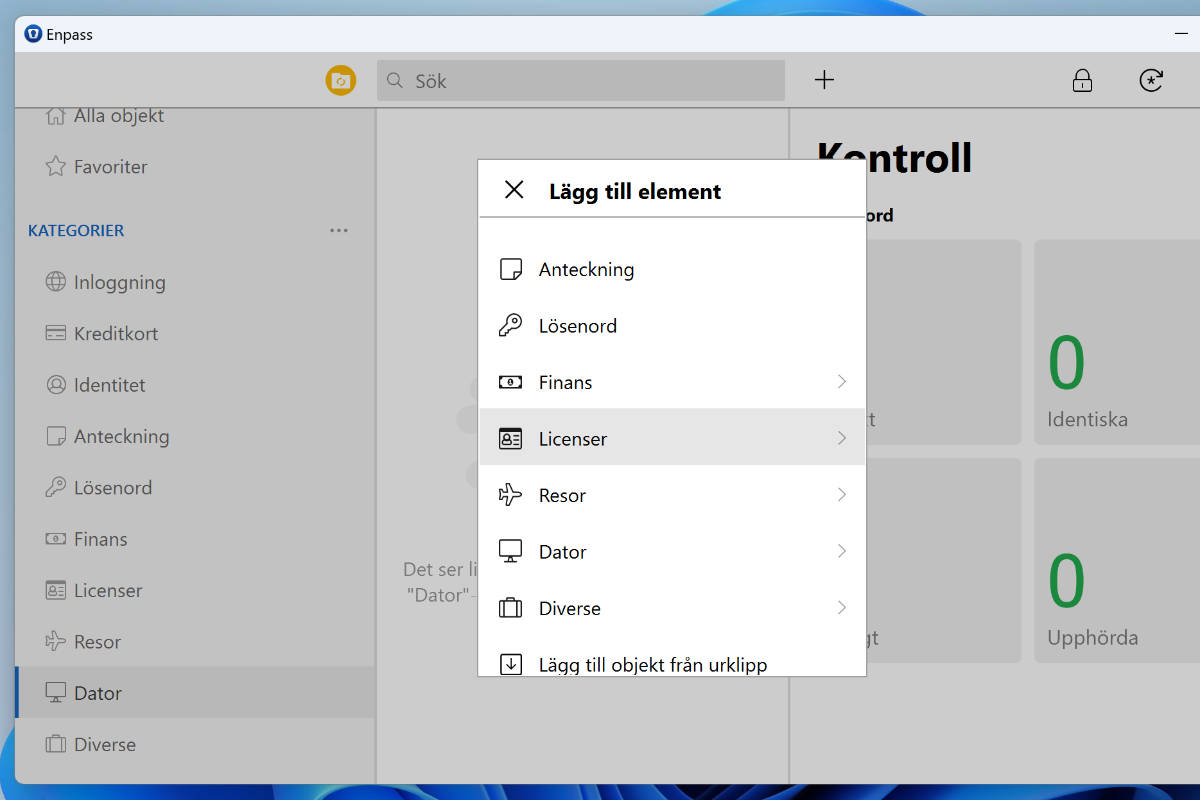Select Kreditkort category in sidebar
The width and height of the screenshot is (1200, 800).
coord(195,333)
